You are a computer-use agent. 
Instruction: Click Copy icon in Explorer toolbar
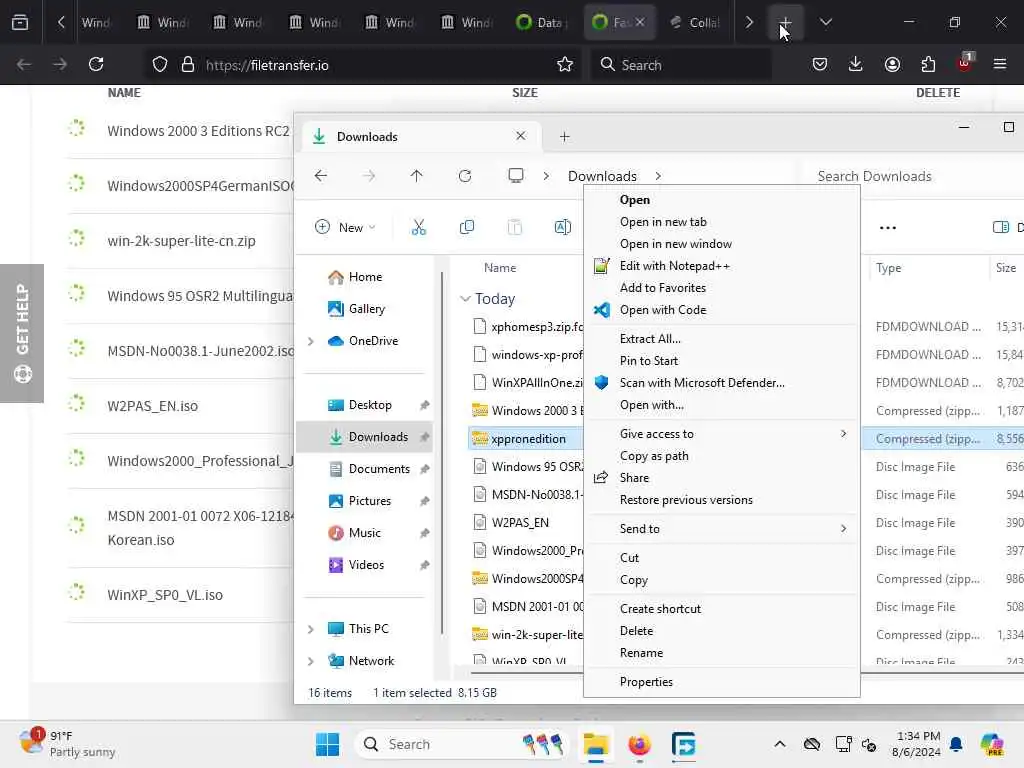(466, 227)
